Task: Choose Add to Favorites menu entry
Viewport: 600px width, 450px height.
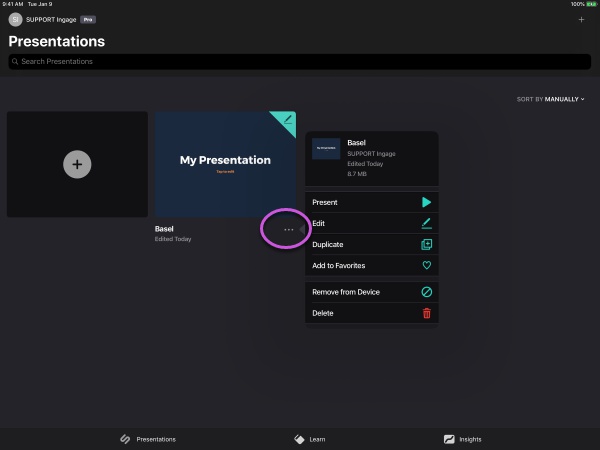Action: tap(372, 265)
